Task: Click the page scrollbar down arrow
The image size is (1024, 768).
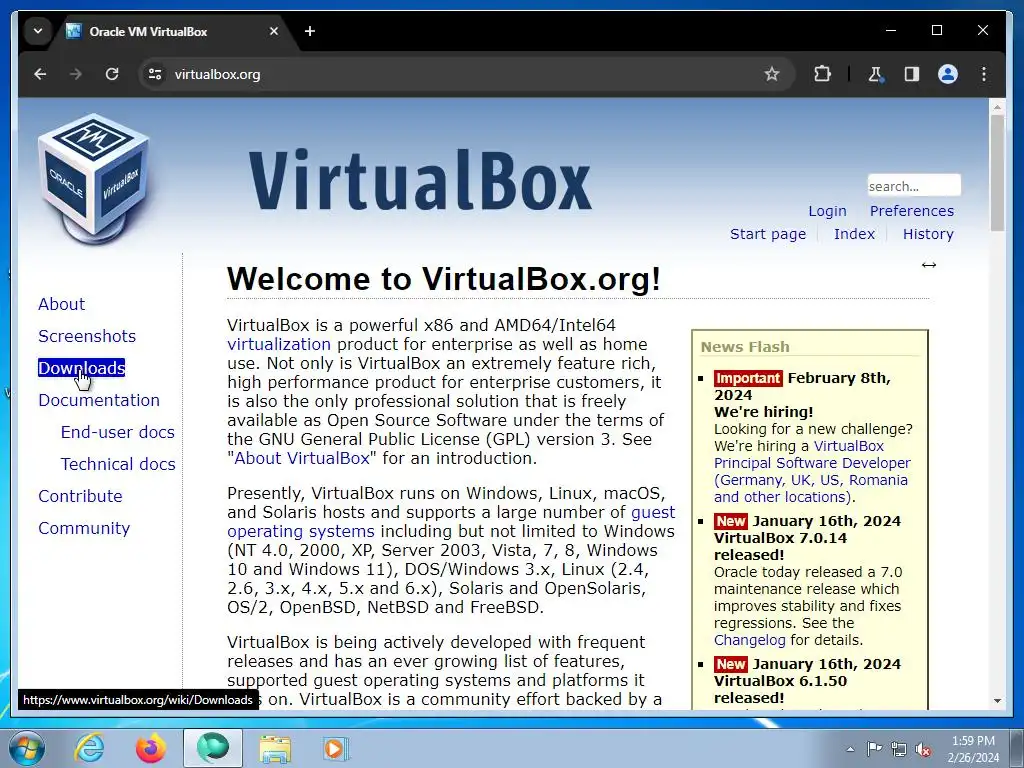Action: (997, 701)
